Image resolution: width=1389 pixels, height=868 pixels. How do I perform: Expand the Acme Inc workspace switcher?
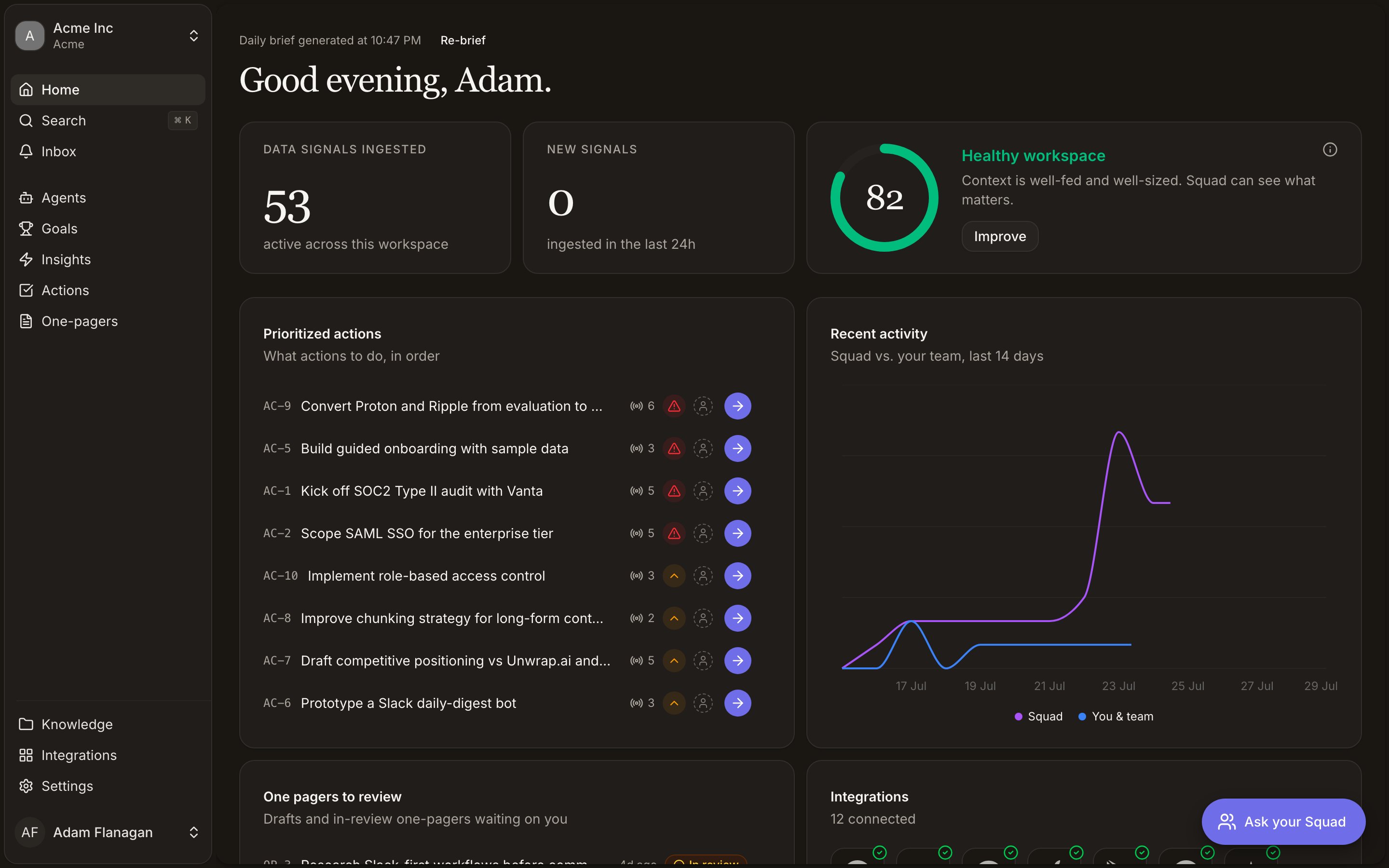coord(108,36)
